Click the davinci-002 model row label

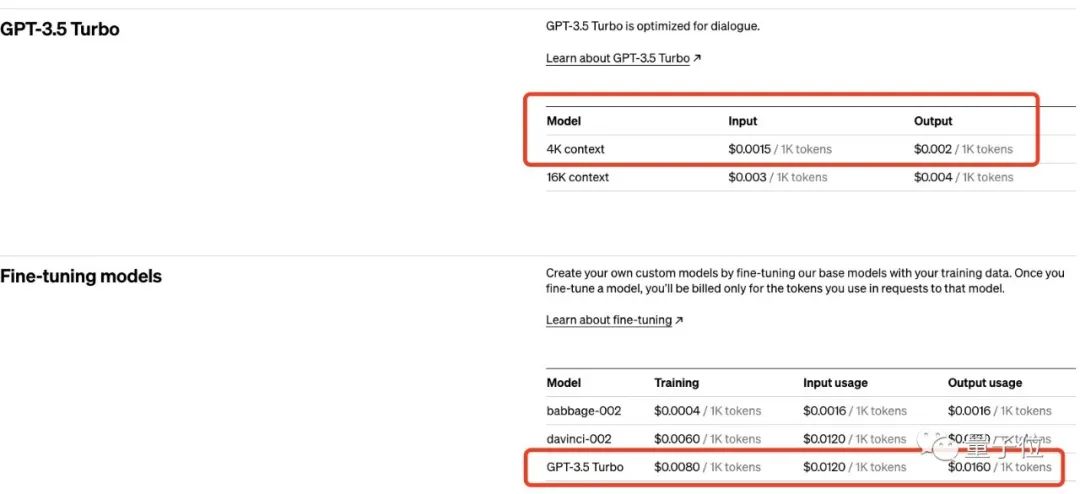click(579, 439)
